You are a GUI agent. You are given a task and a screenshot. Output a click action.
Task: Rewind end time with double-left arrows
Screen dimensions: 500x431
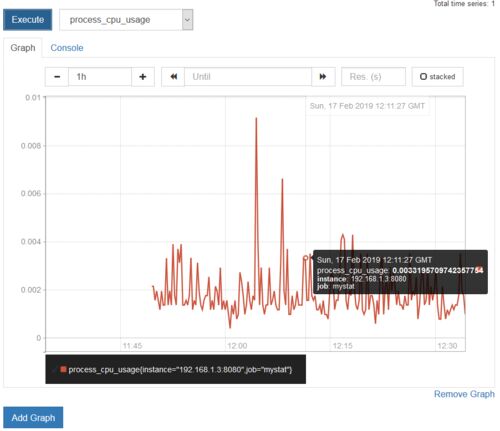(x=173, y=77)
